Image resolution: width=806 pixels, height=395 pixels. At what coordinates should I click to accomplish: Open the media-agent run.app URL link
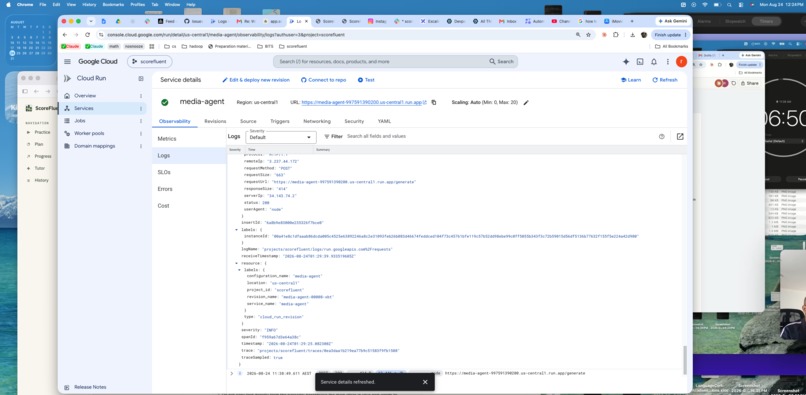363,102
